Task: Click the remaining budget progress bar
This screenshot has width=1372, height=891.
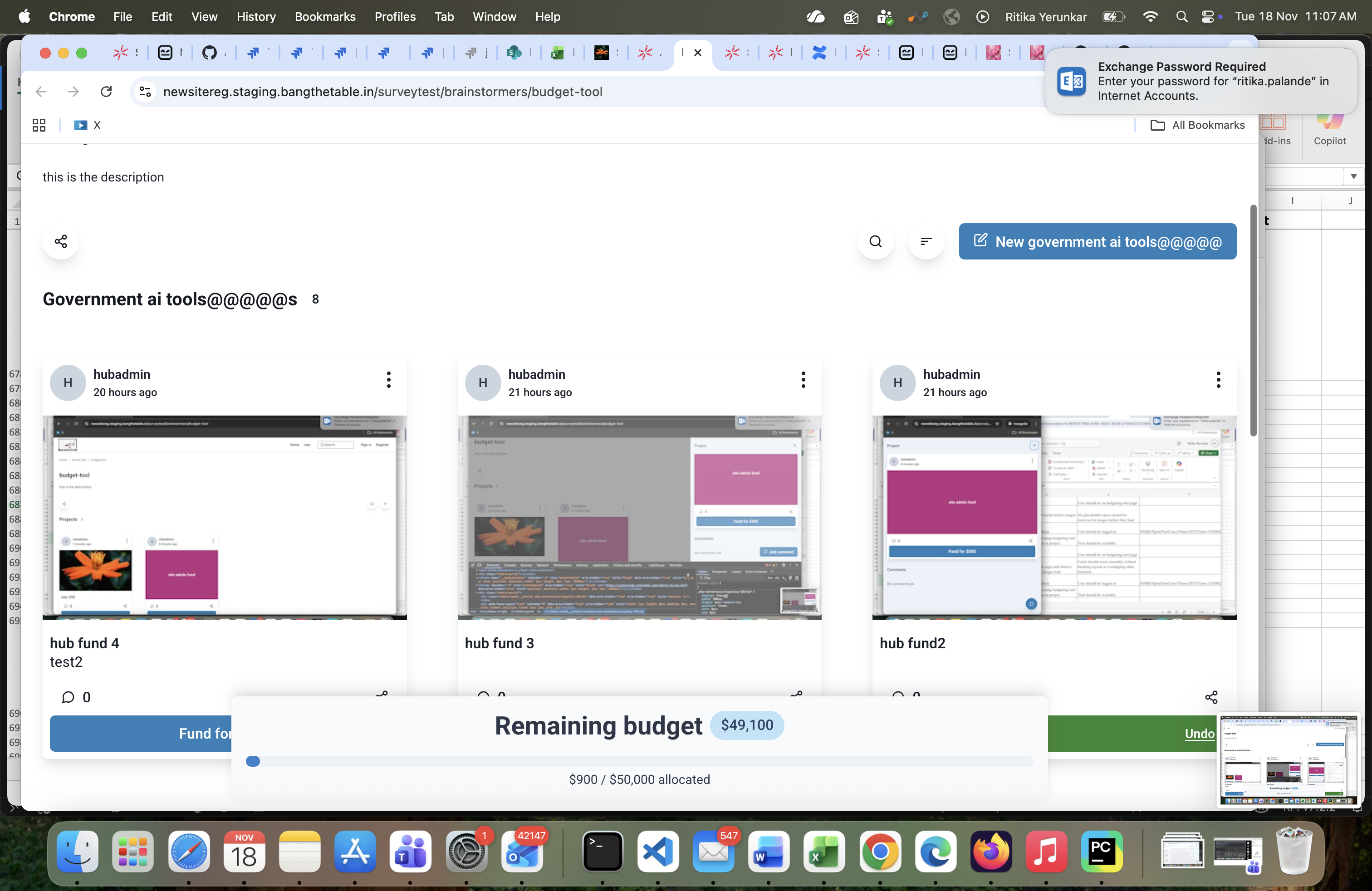Action: [639, 761]
